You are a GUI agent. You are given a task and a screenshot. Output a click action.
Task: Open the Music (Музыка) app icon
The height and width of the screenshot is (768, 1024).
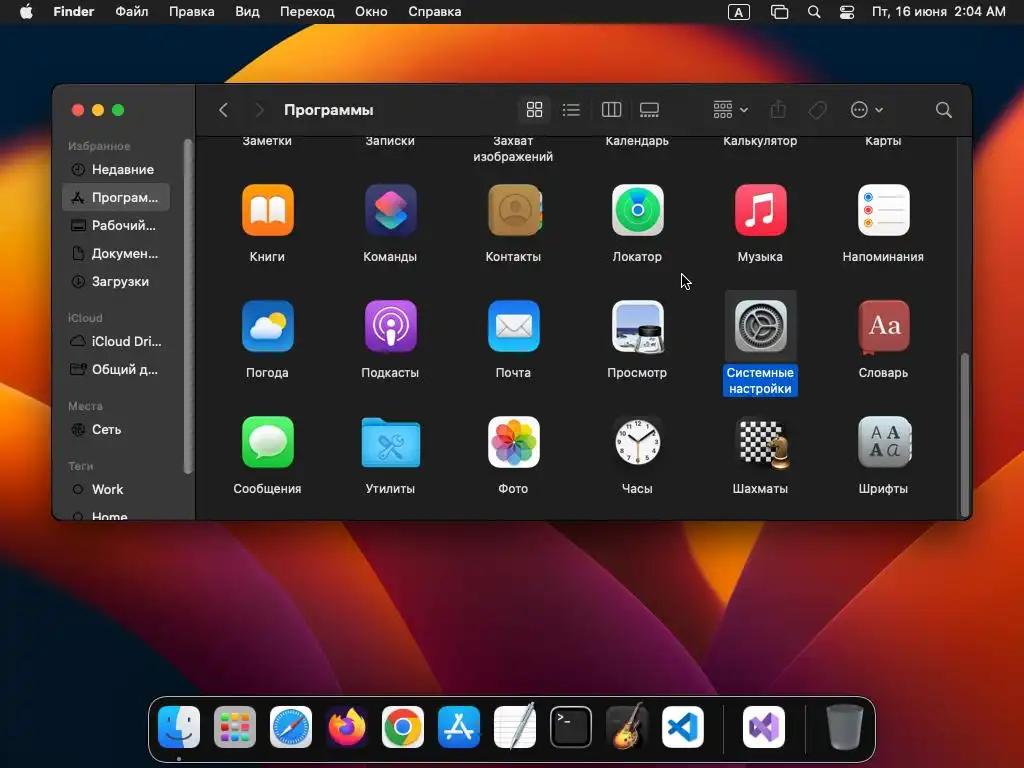pos(760,210)
